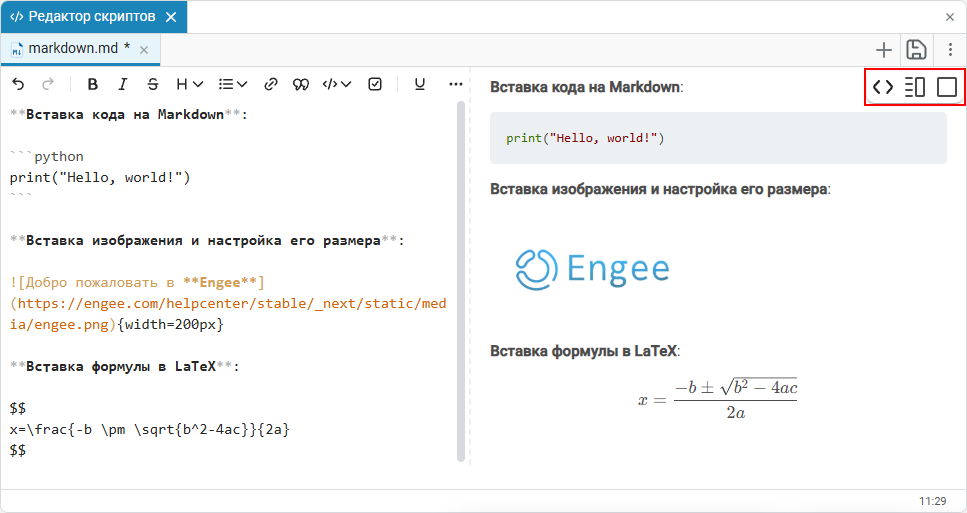
Task: Open the code insertion dropdown
Action: click(x=337, y=84)
